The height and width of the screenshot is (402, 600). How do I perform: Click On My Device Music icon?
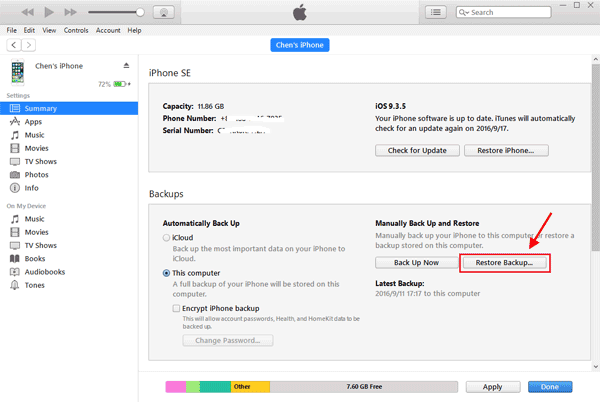pyautogui.click(x=15, y=219)
